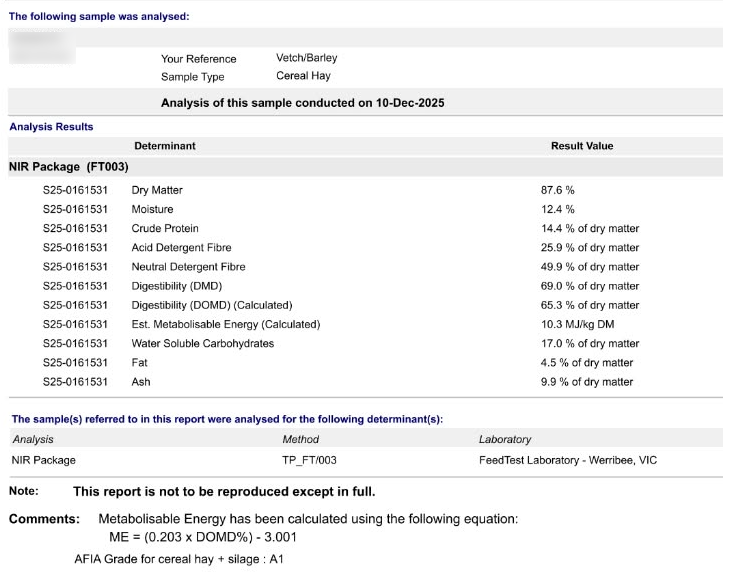739x576 pixels.
Task: Click FeedTest Laboratory - Werribee, VIC text
Action: coord(568,460)
